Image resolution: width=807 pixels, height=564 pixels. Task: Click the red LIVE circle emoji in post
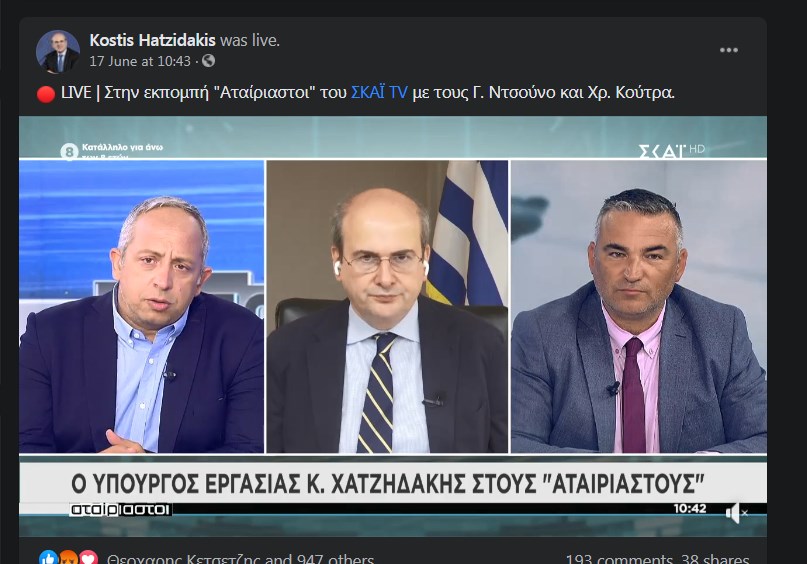[46, 94]
